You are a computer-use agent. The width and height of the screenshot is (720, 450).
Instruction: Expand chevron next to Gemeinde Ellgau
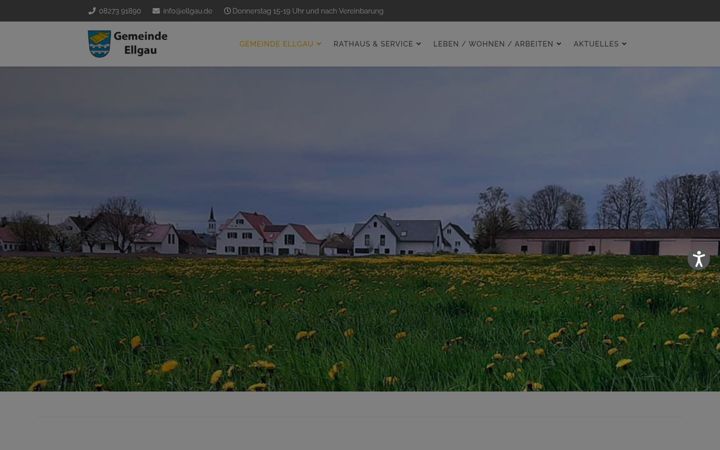pos(319,44)
